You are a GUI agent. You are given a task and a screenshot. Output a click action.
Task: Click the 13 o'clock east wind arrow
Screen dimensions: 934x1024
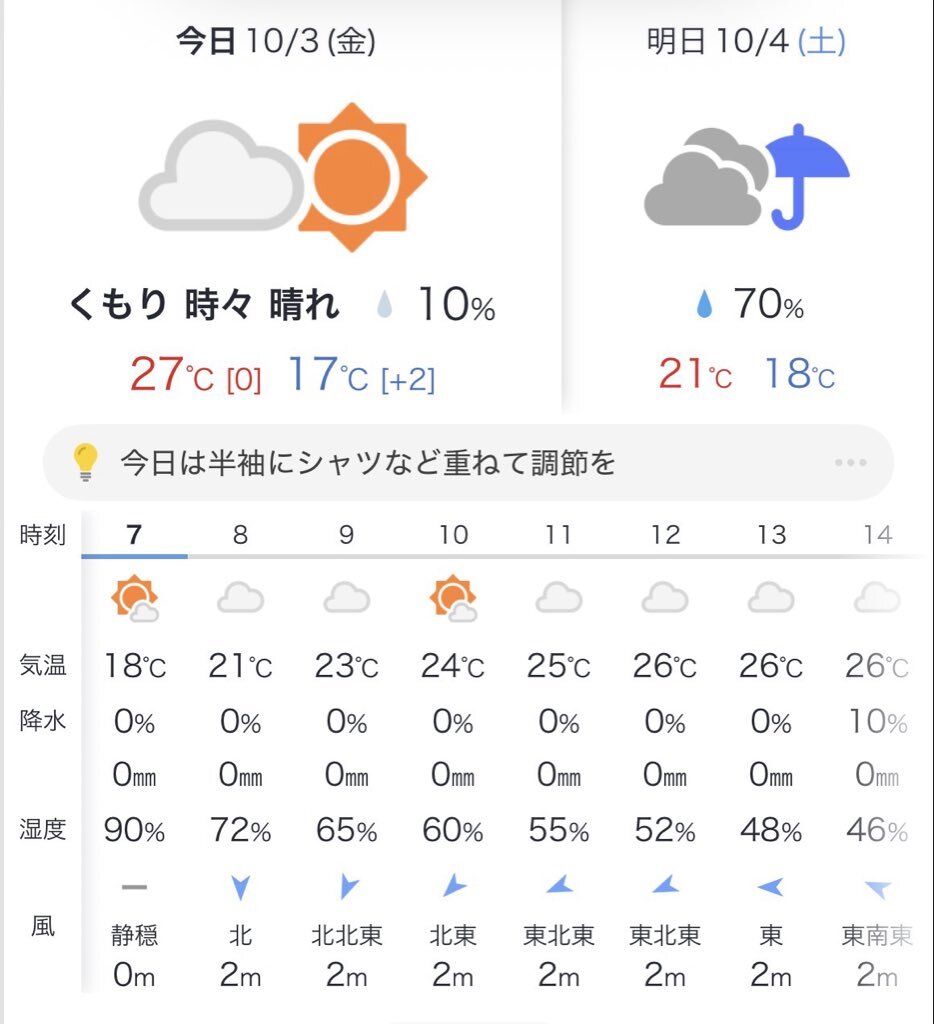[771, 886]
